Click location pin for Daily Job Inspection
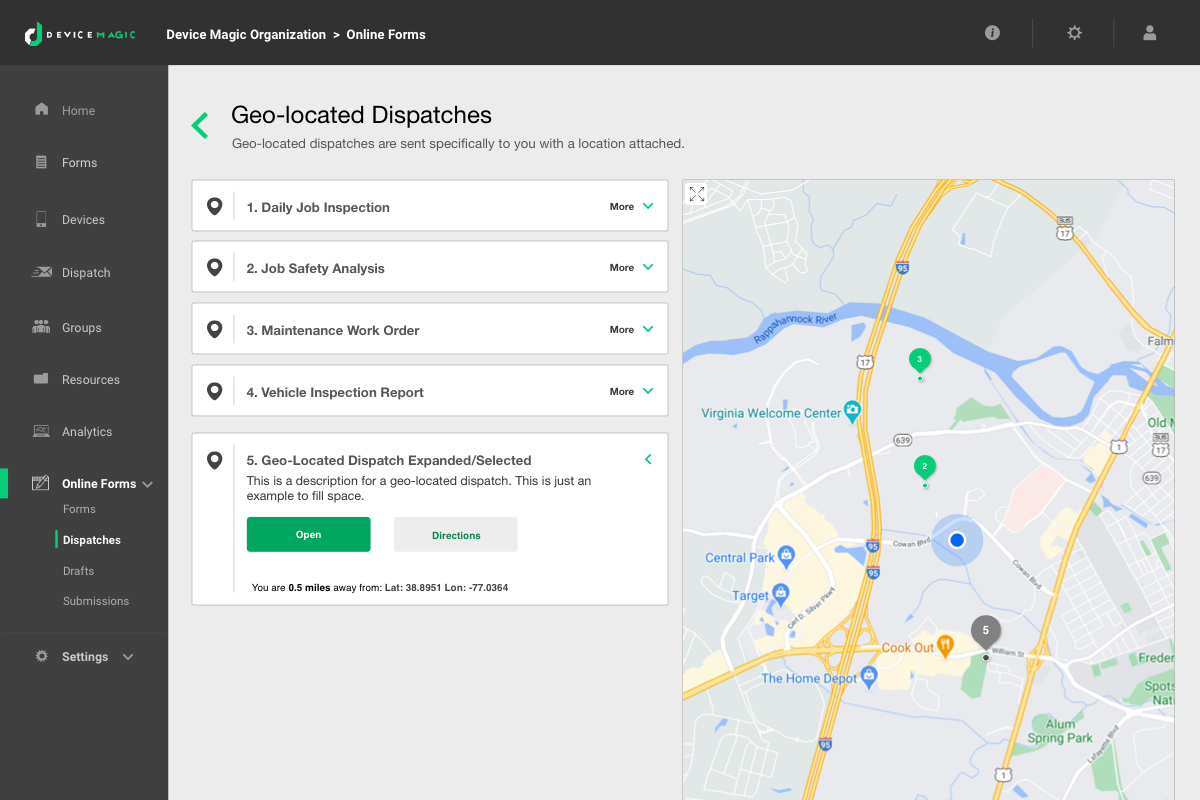Image resolution: width=1200 pixels, height=800 pixels. point(214,206)
